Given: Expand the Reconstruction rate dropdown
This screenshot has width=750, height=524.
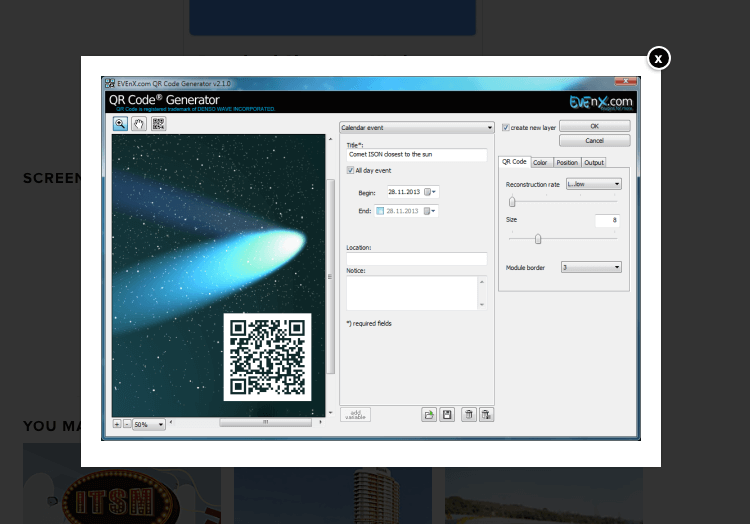Looking at the screenshot, I should [594, 184].
